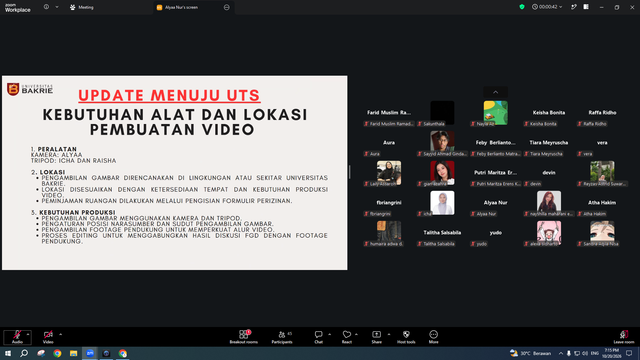Select Nayla's green cartoon avatar tile
The height and width of the screenshot is (360, 640).
[496, 113]
